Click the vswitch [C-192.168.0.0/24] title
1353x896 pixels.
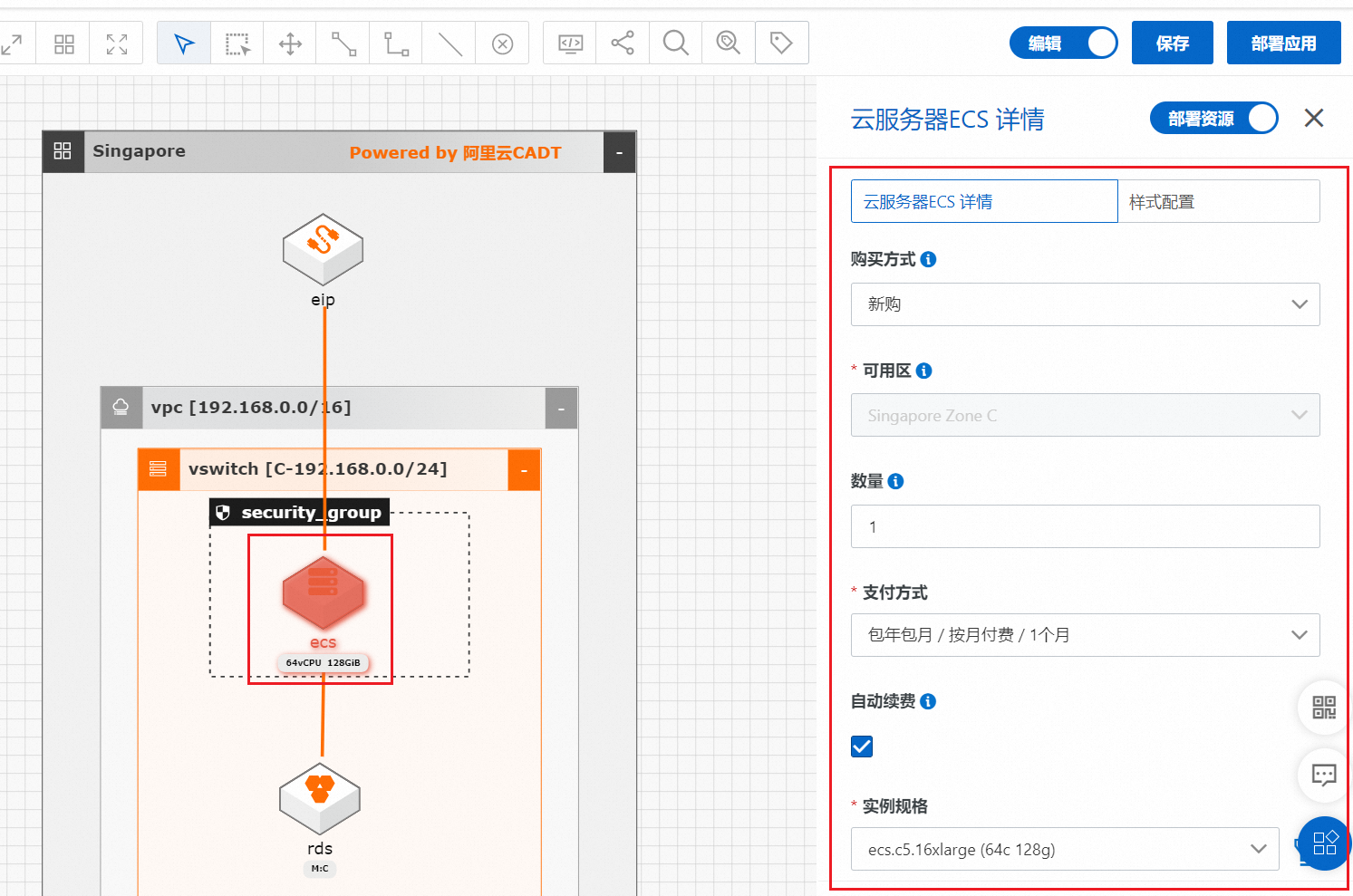318,469
